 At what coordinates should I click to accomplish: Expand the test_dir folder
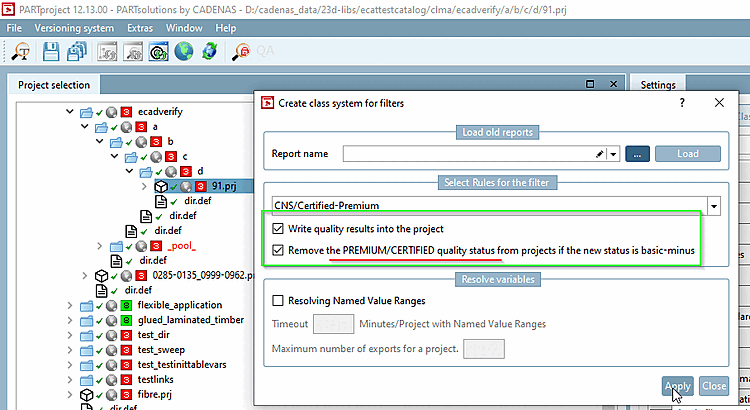tap(70, 335)
